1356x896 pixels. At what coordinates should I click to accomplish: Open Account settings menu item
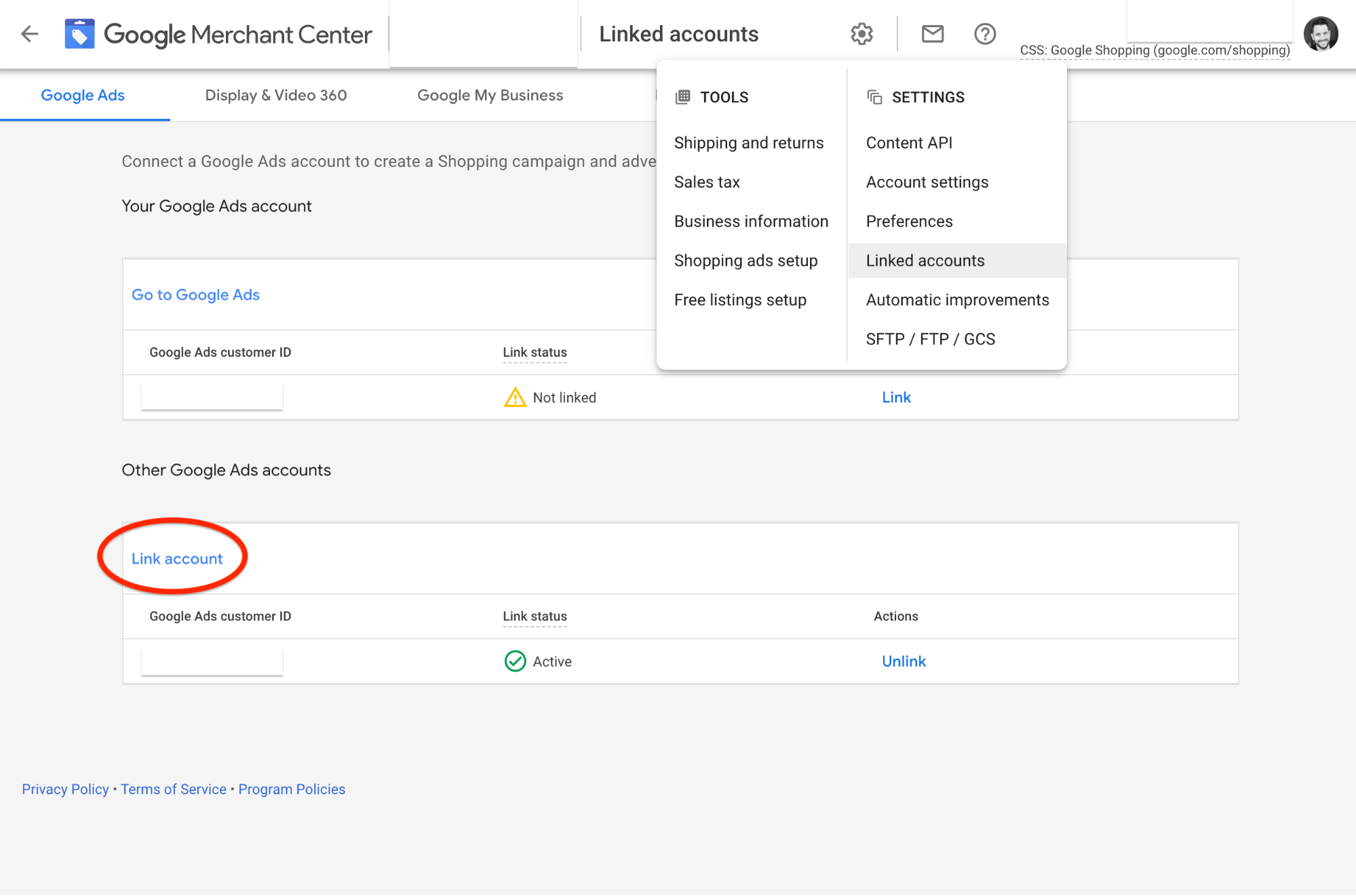pos(927,182)
